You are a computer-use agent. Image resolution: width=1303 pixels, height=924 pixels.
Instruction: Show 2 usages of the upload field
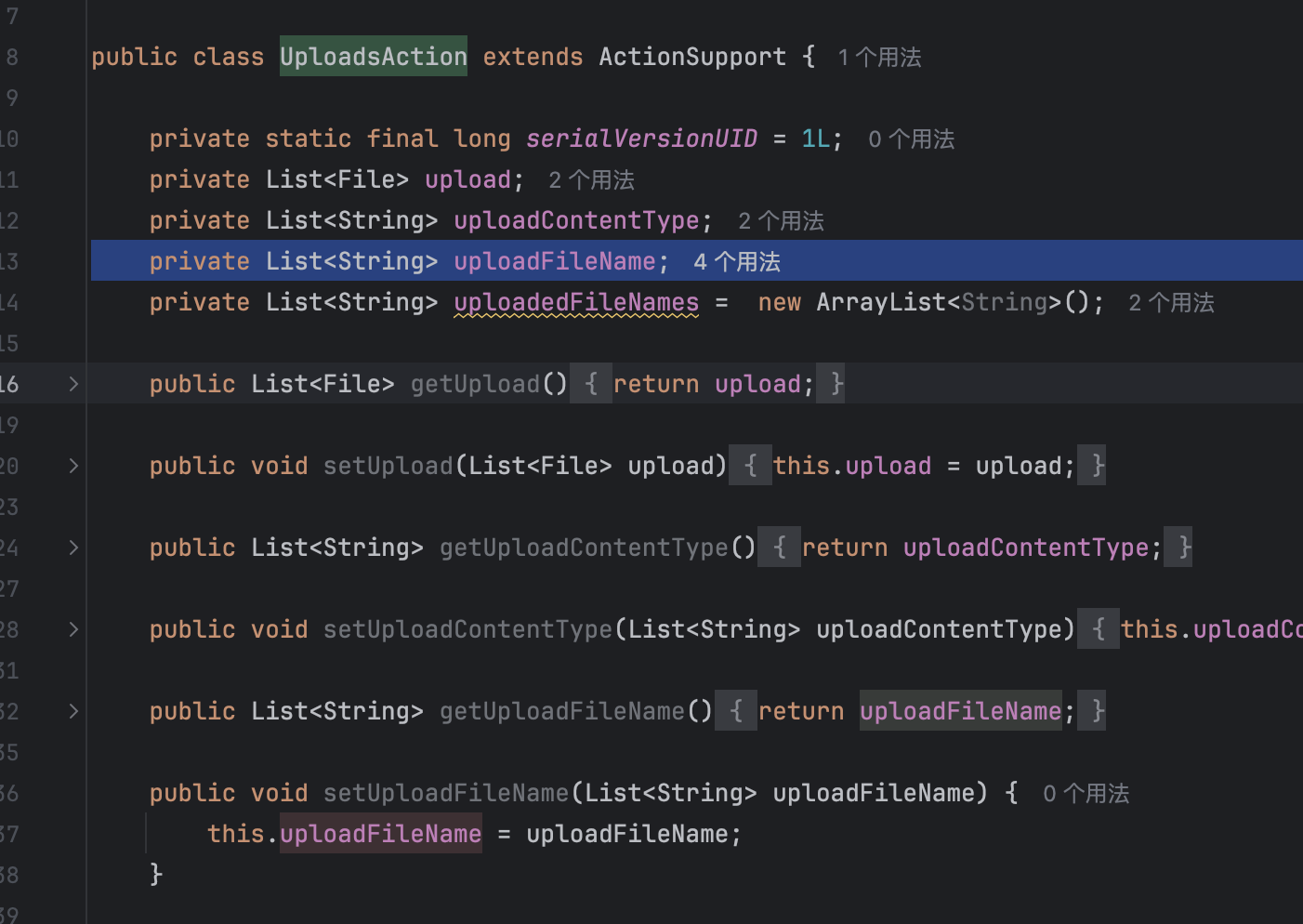(x=591, y=180)
